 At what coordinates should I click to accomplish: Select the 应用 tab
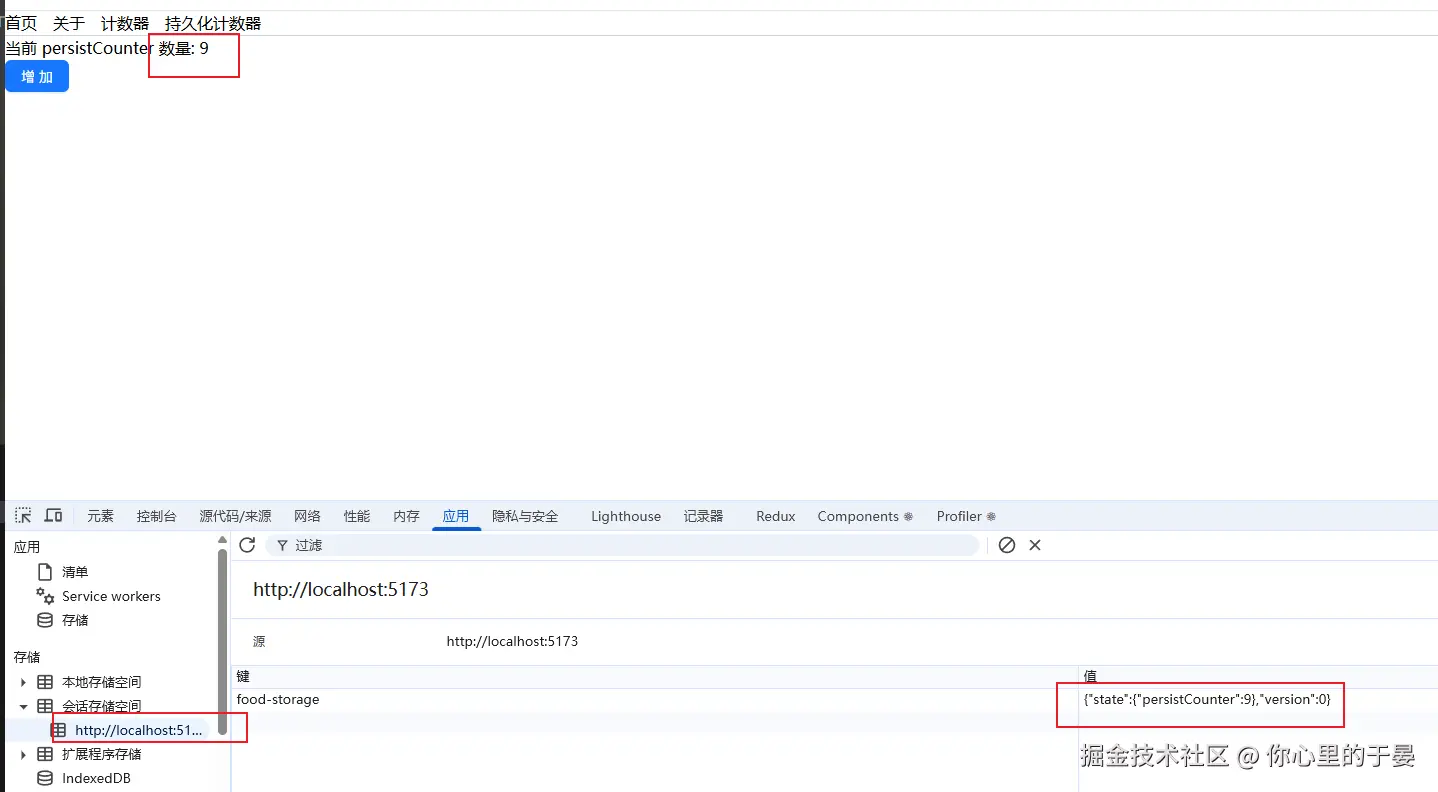(456, 516)
